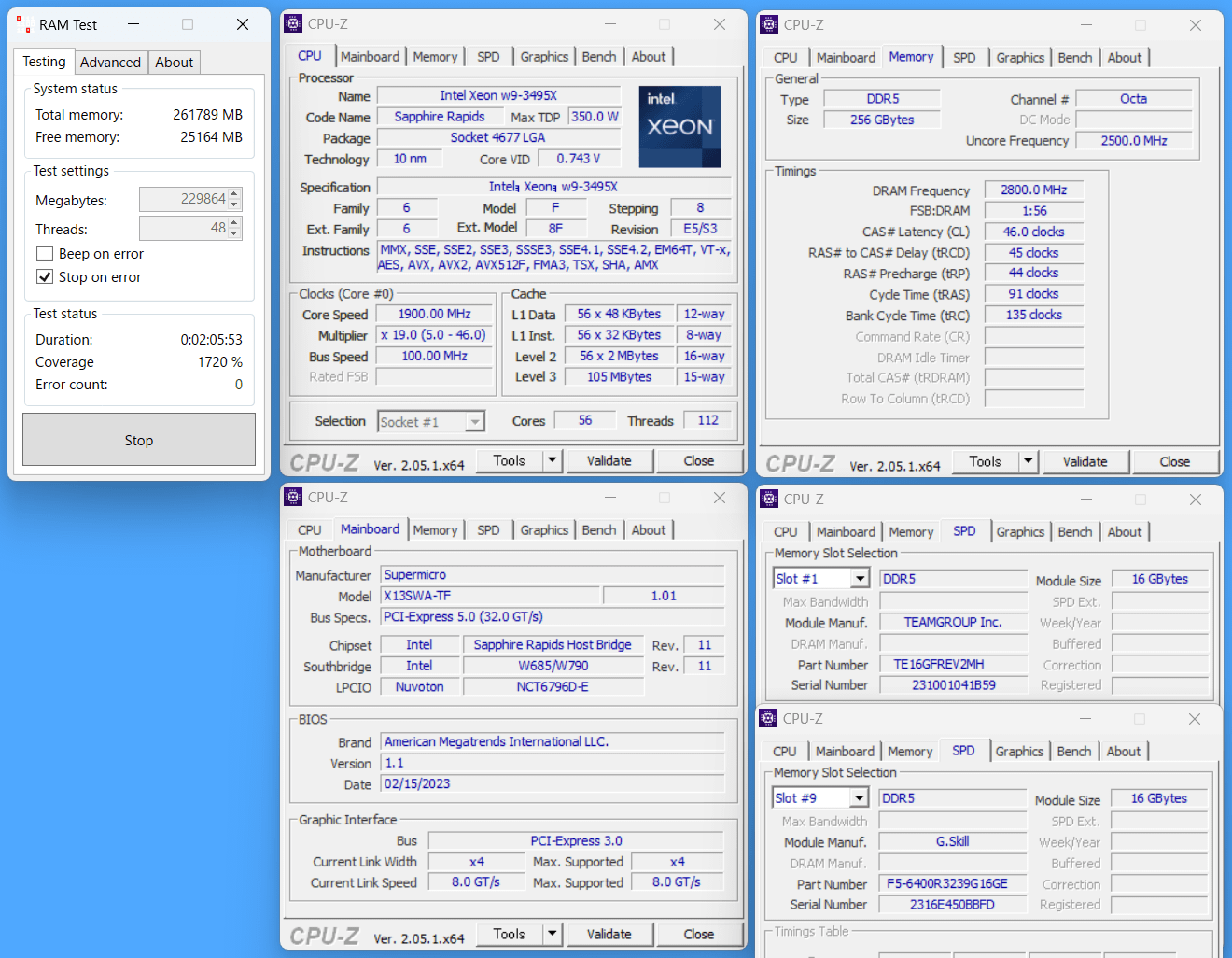Switch to Mainboard tab in Slot #9 window
Image resolution: width=1232 pixels, height=958 pixels.
846,752
